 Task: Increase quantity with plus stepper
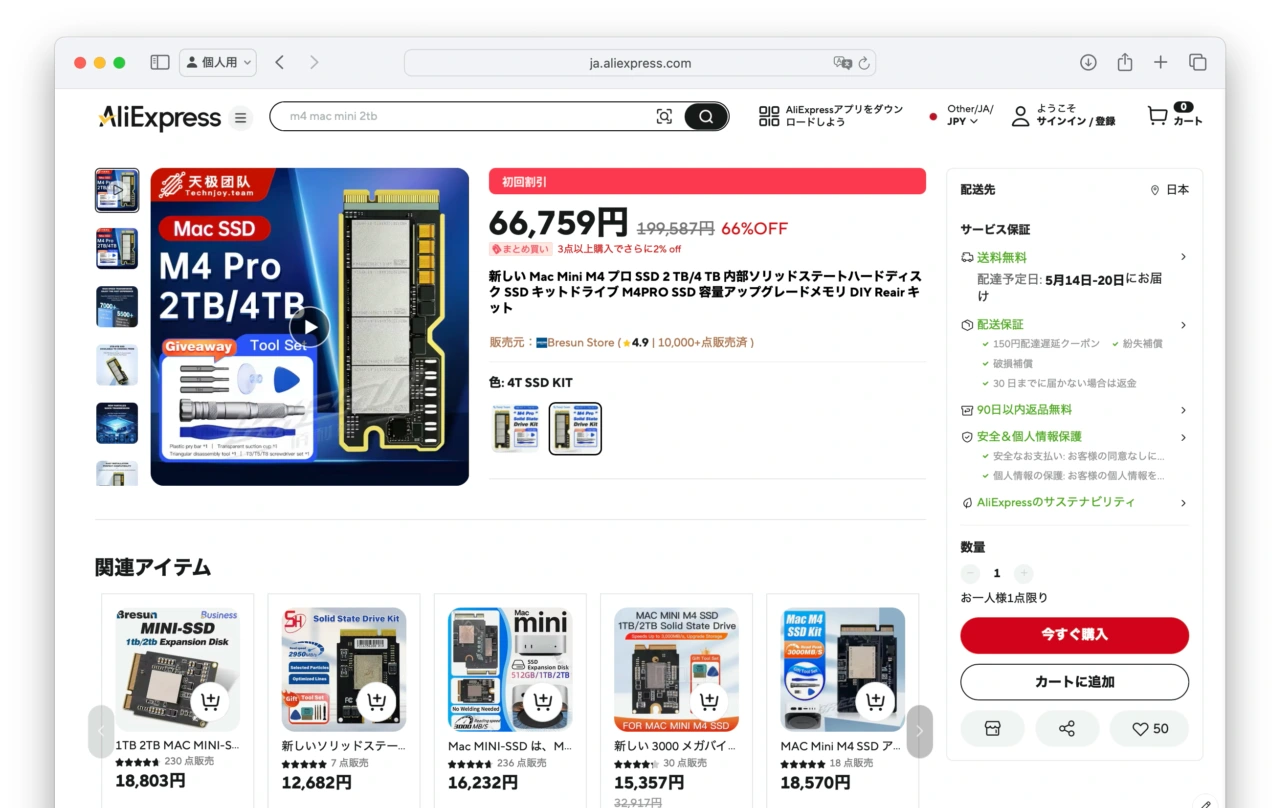point(1023,573)
